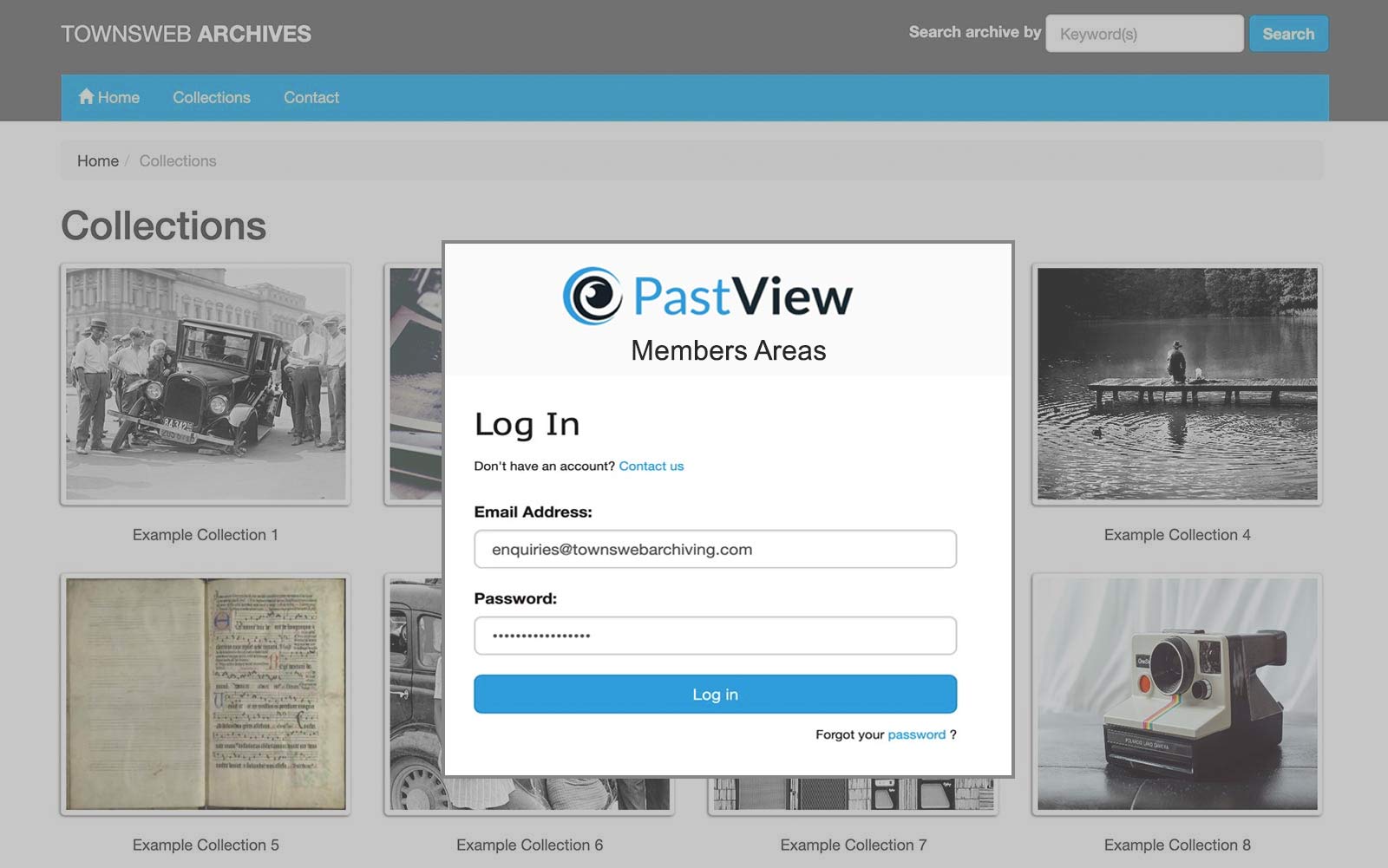Click the Email Address input field

pos(715,549)
